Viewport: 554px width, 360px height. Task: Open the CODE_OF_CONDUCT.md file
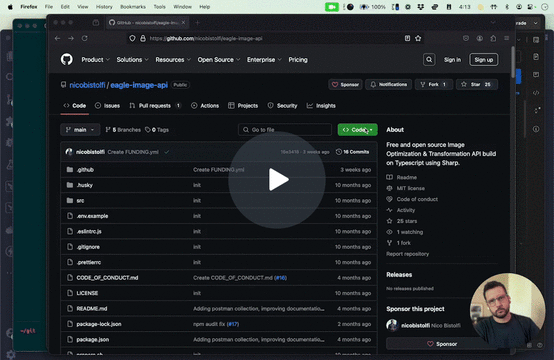[107, 278]
